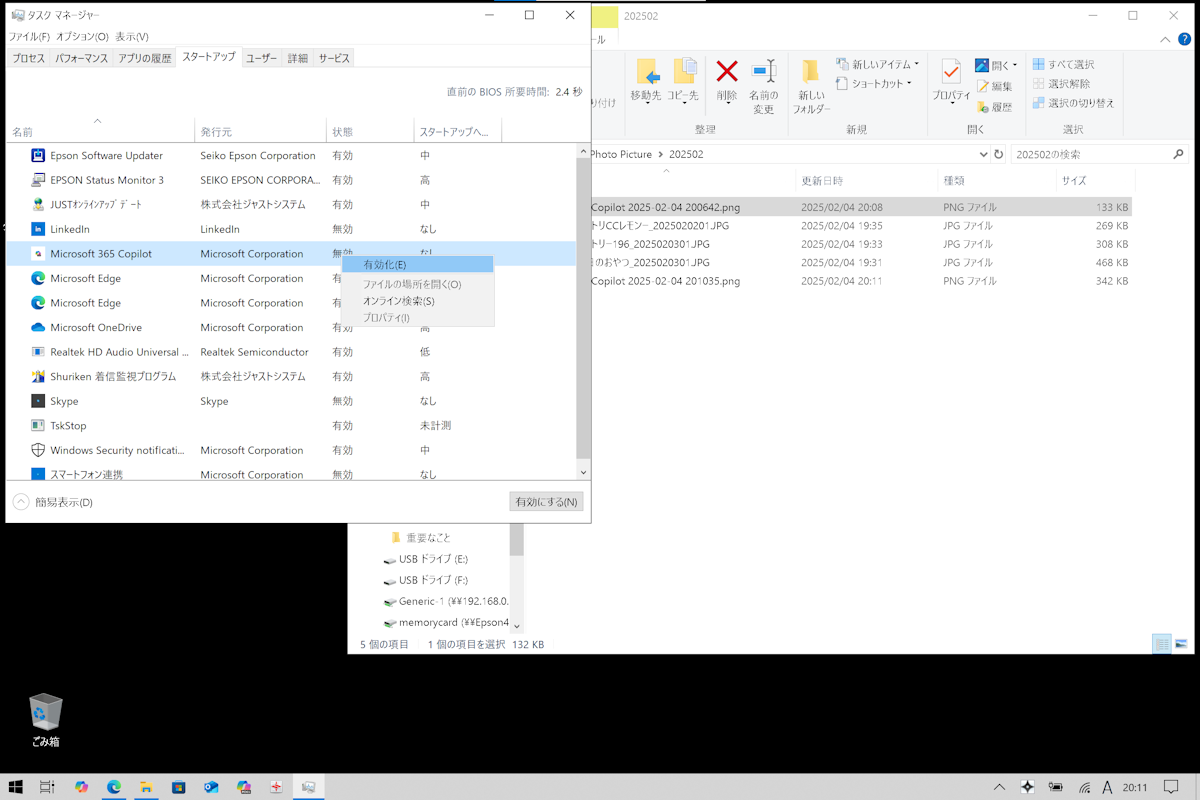Open the ファイル(F) menu in Task Manager
Screen dimensions: 1200x800
click(x=29, y=37)
